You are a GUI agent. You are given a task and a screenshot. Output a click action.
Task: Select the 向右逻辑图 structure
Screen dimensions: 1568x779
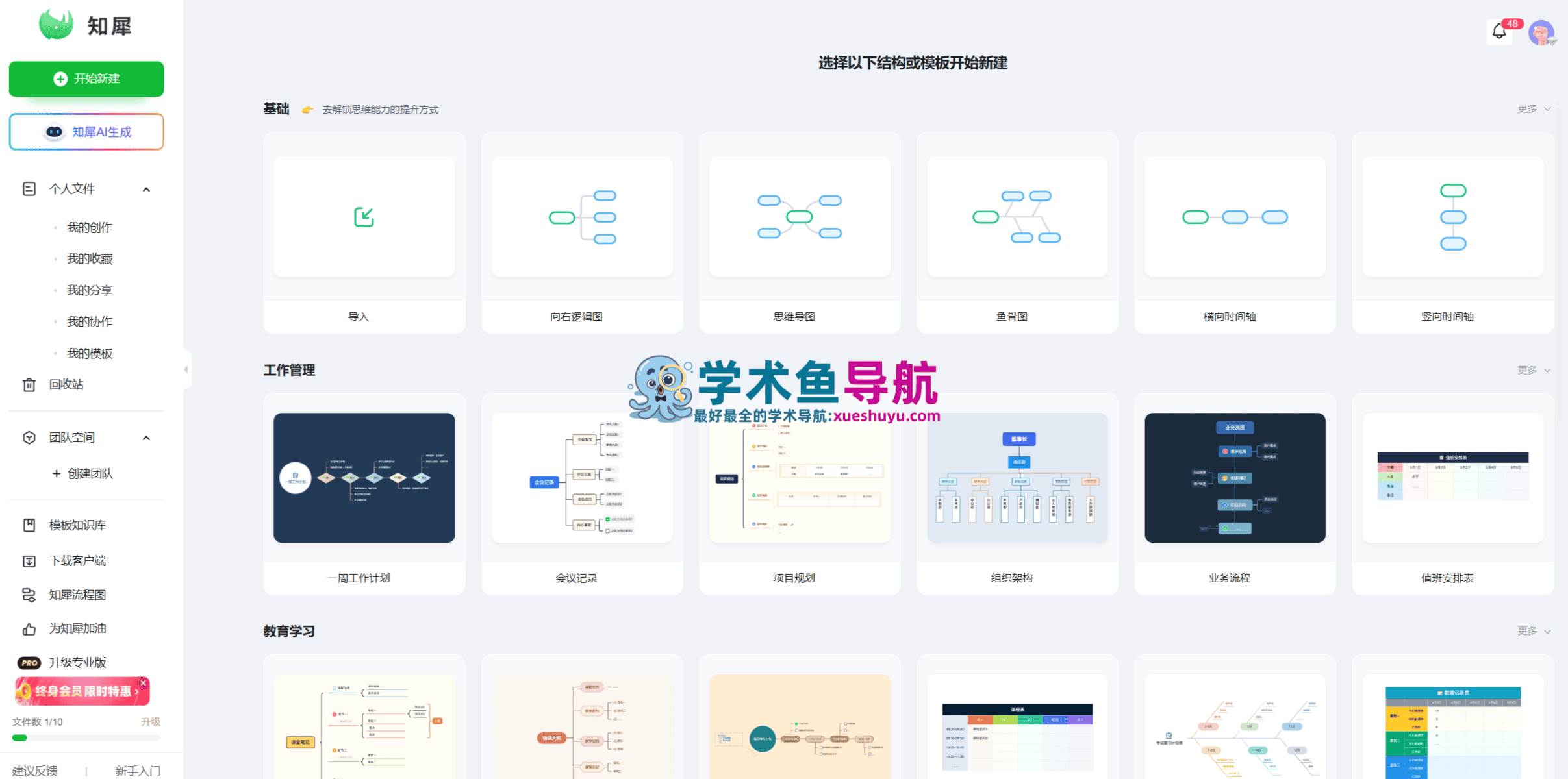tap(582, 233)
